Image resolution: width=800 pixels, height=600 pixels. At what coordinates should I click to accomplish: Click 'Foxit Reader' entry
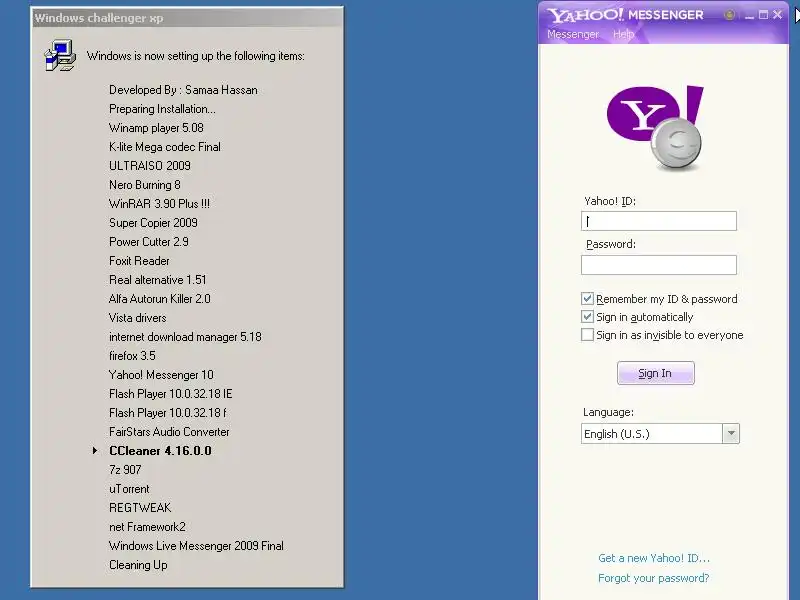(x=139, y=261)
